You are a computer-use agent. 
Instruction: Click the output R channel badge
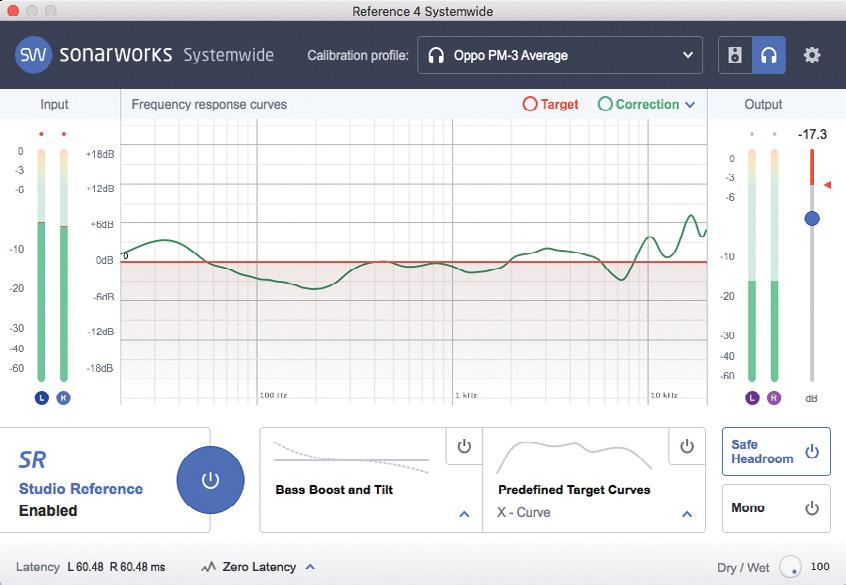774,398
